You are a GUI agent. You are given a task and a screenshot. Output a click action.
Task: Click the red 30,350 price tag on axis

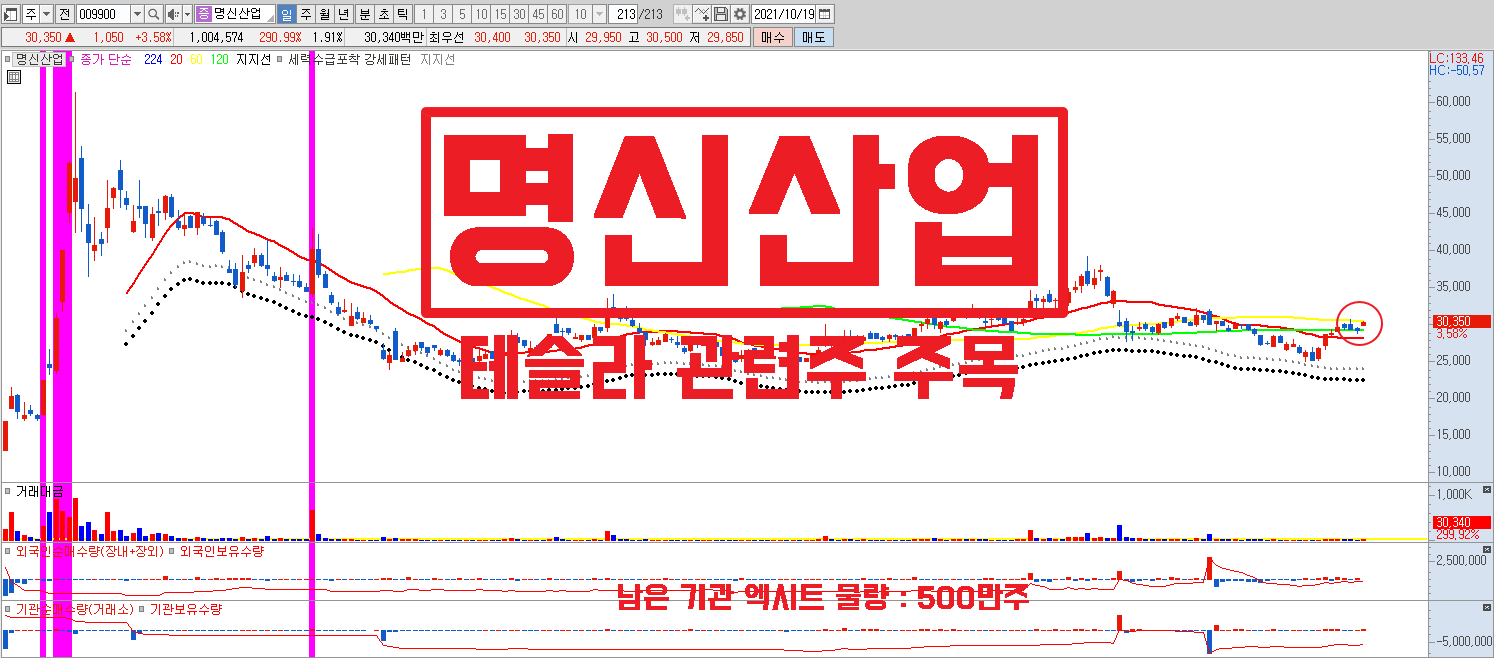pyautogui.click(x=1461, y=322)
